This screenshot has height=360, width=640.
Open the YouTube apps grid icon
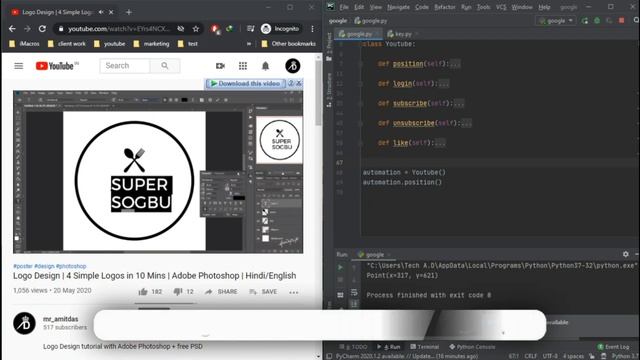(x=243, y=66)
